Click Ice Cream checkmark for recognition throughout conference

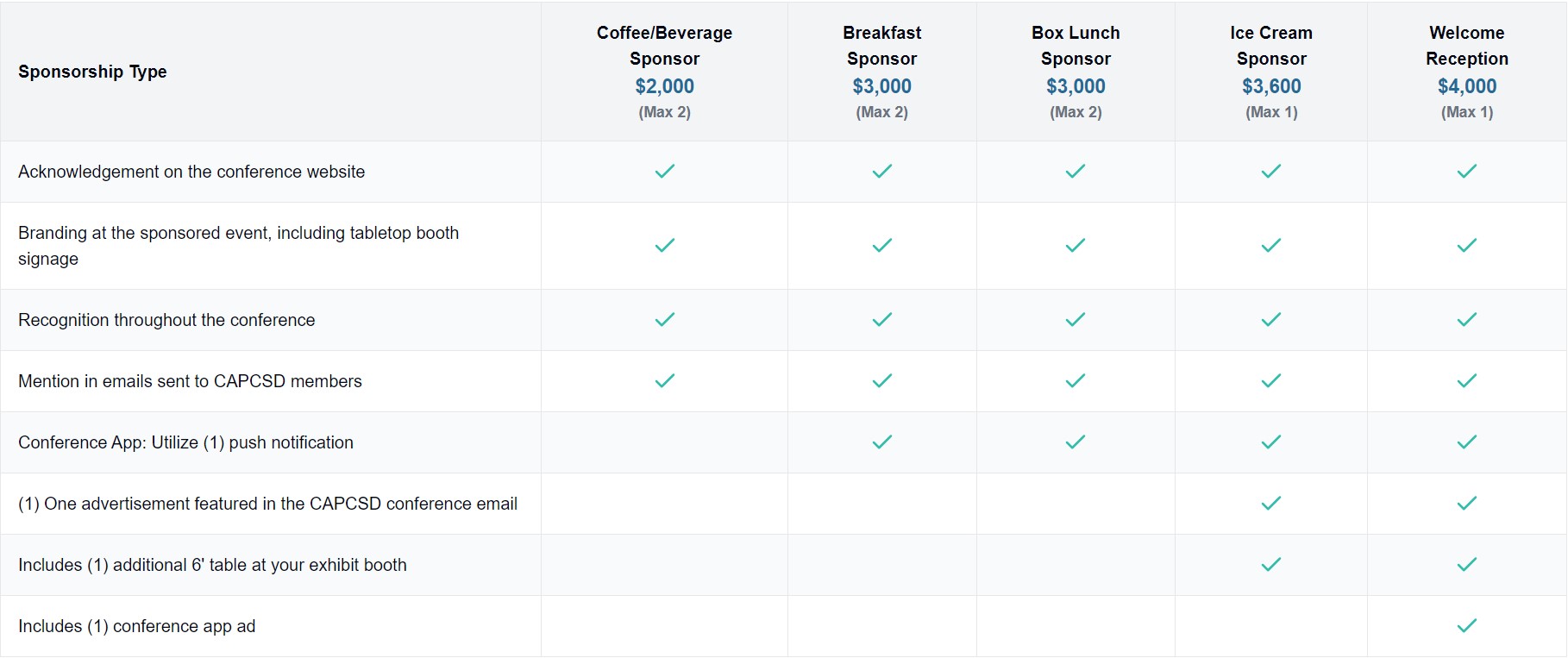(1271, 320)
